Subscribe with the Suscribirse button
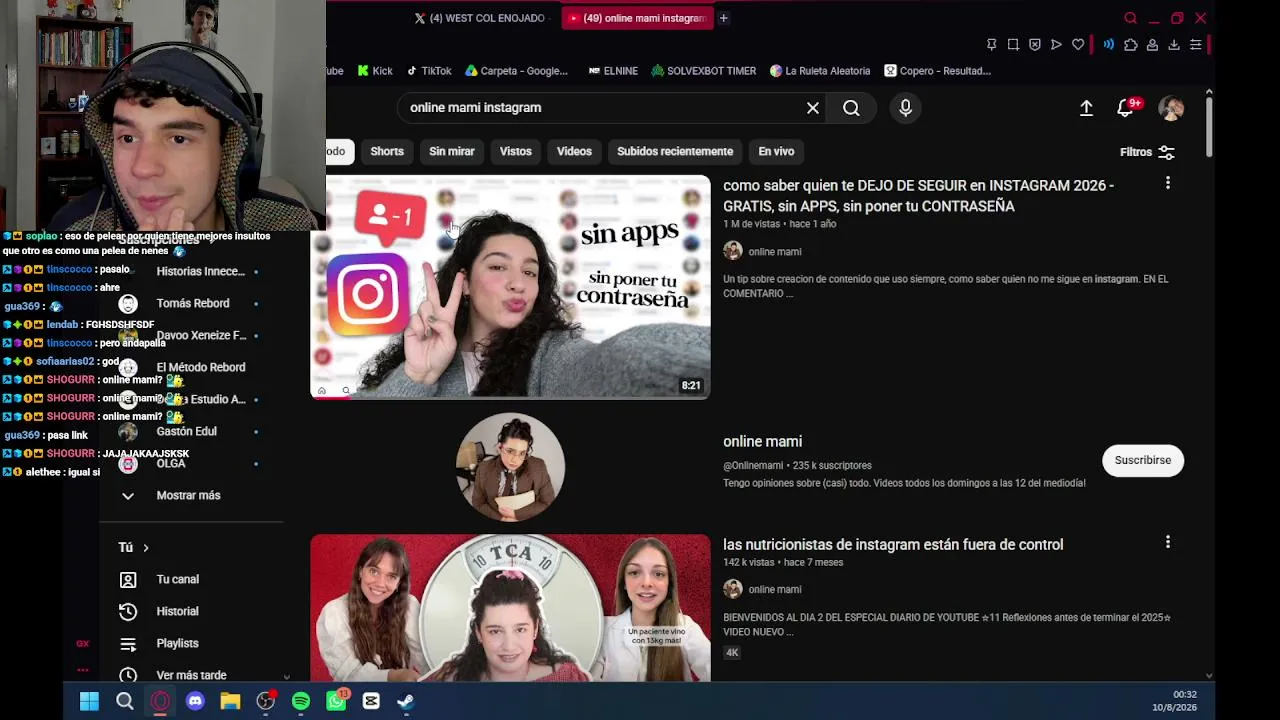 point(1143,460)
